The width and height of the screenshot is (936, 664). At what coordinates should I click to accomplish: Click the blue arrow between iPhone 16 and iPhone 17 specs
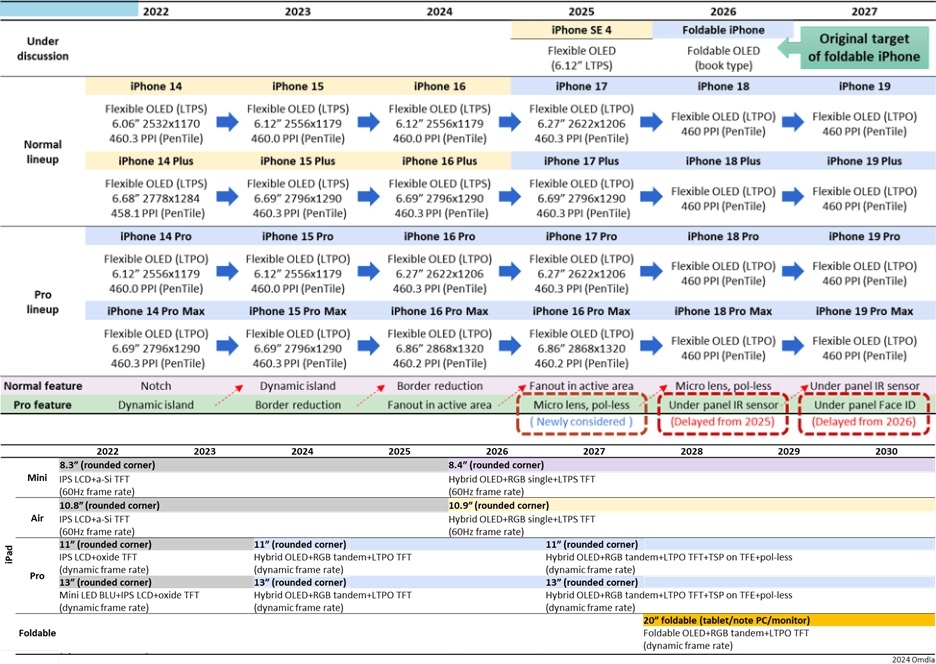[x=510, y=122]
